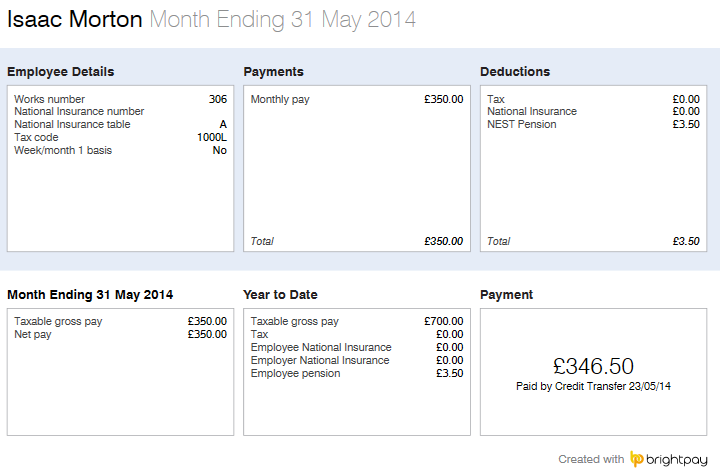
Task: Select the Employee pension row label
Action: 295,373
